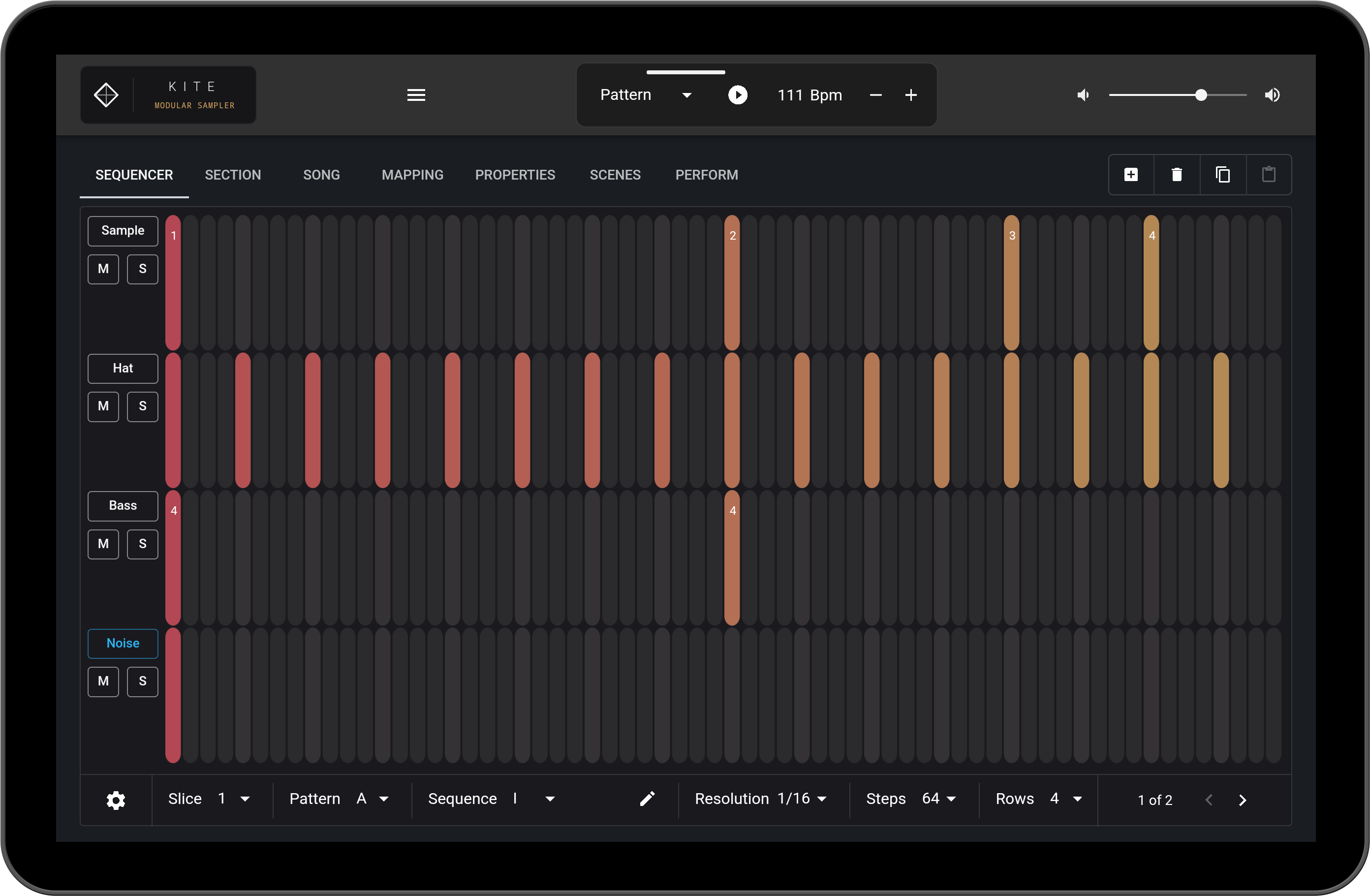Increase tempo with plus icon
Image resolution: width=1370 pixels, height=896 pixels.
911,95
